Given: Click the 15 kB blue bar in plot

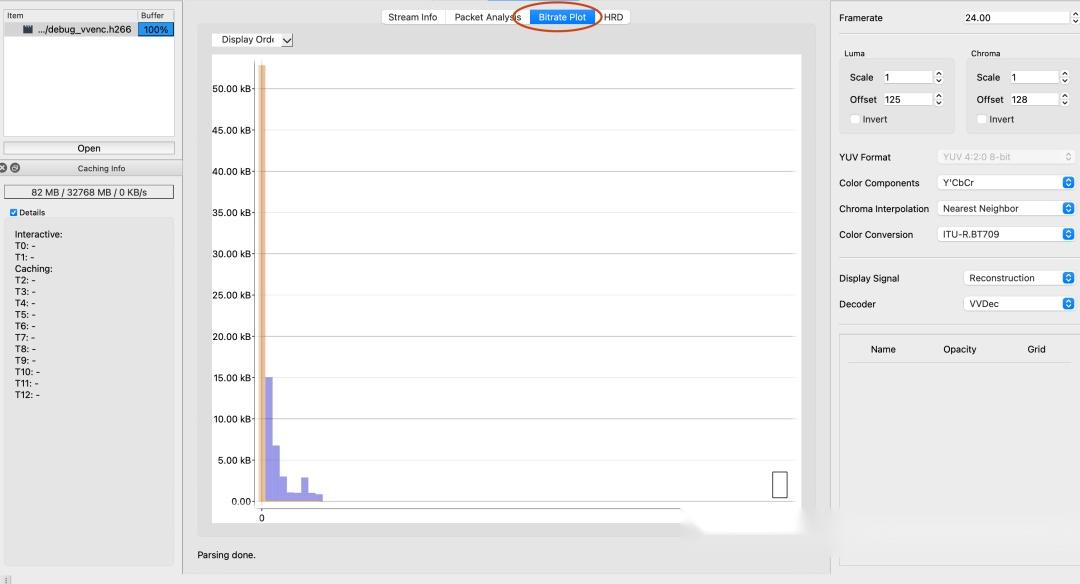Looking at the screenshot, I should pos(269,439).
